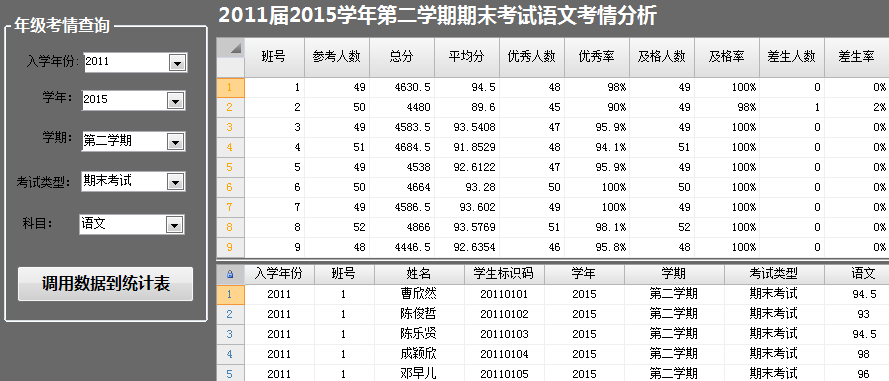This screenshot has width=889, height=381.
Task: Select the 优秀率 column header
Action: tap(596, 57)
